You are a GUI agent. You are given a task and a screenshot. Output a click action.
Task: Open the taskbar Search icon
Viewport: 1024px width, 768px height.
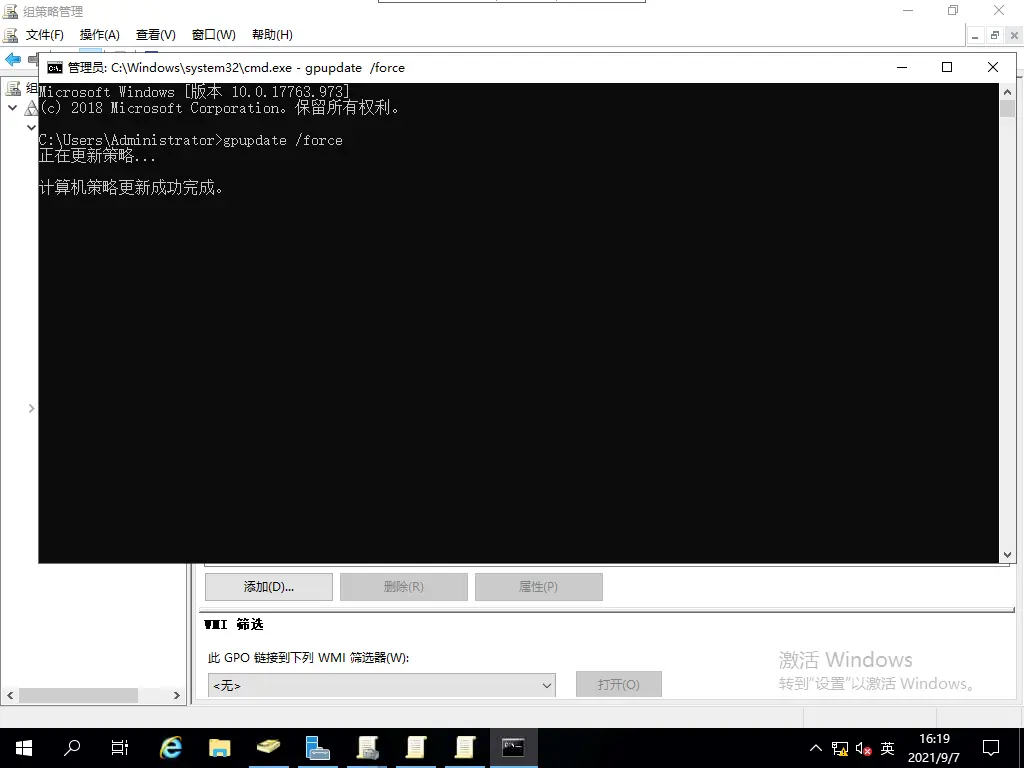click(71, 747)
